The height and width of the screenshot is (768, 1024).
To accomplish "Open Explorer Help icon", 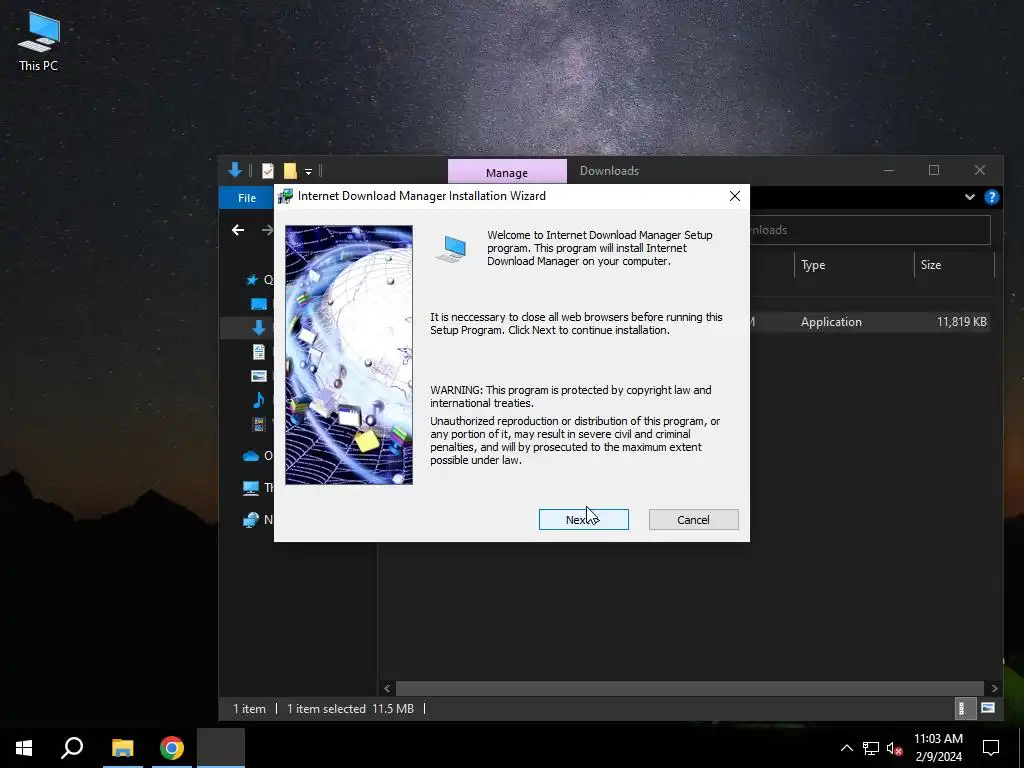I will [991, 197].
